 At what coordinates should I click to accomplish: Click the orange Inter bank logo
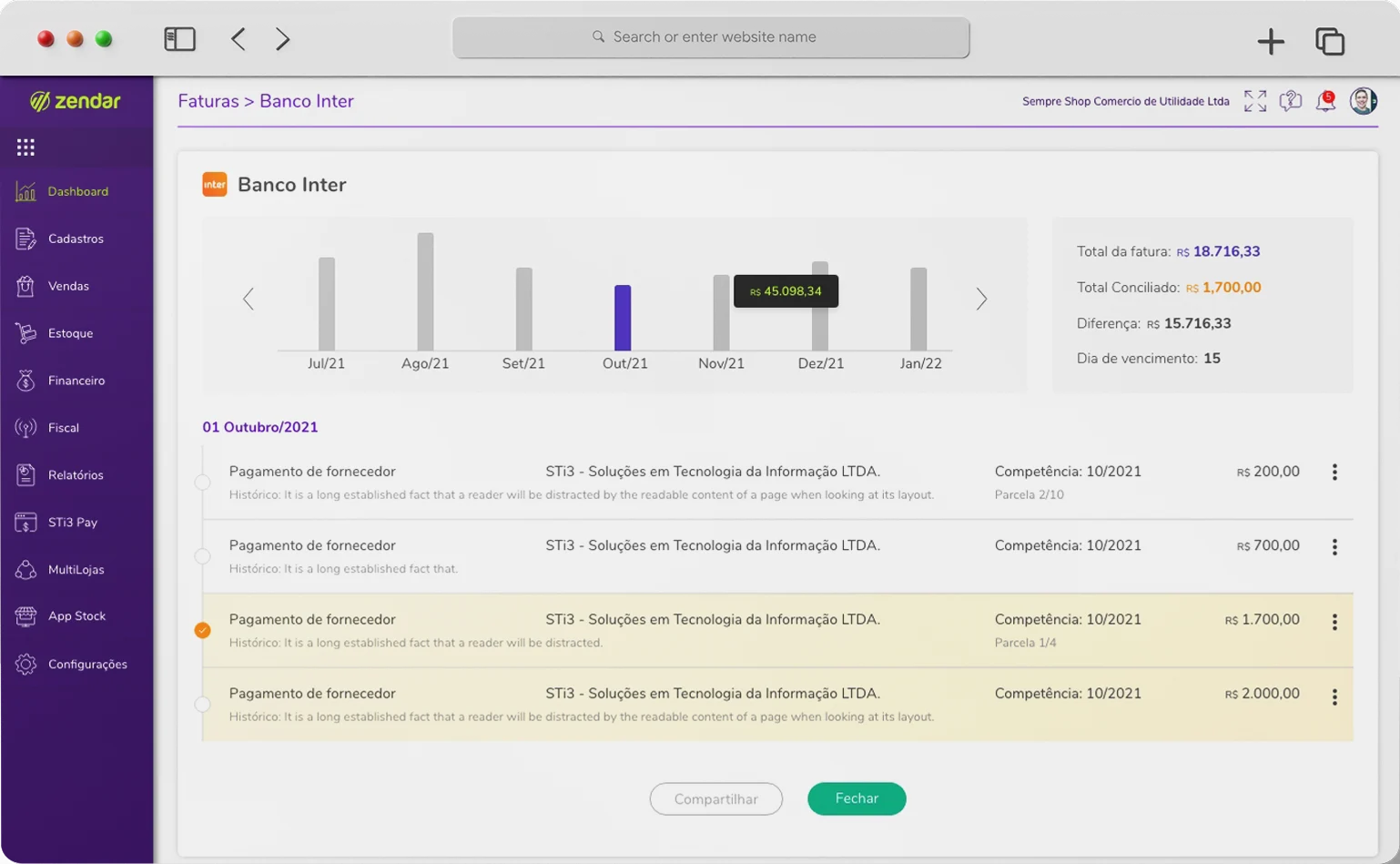click(215, 185)
